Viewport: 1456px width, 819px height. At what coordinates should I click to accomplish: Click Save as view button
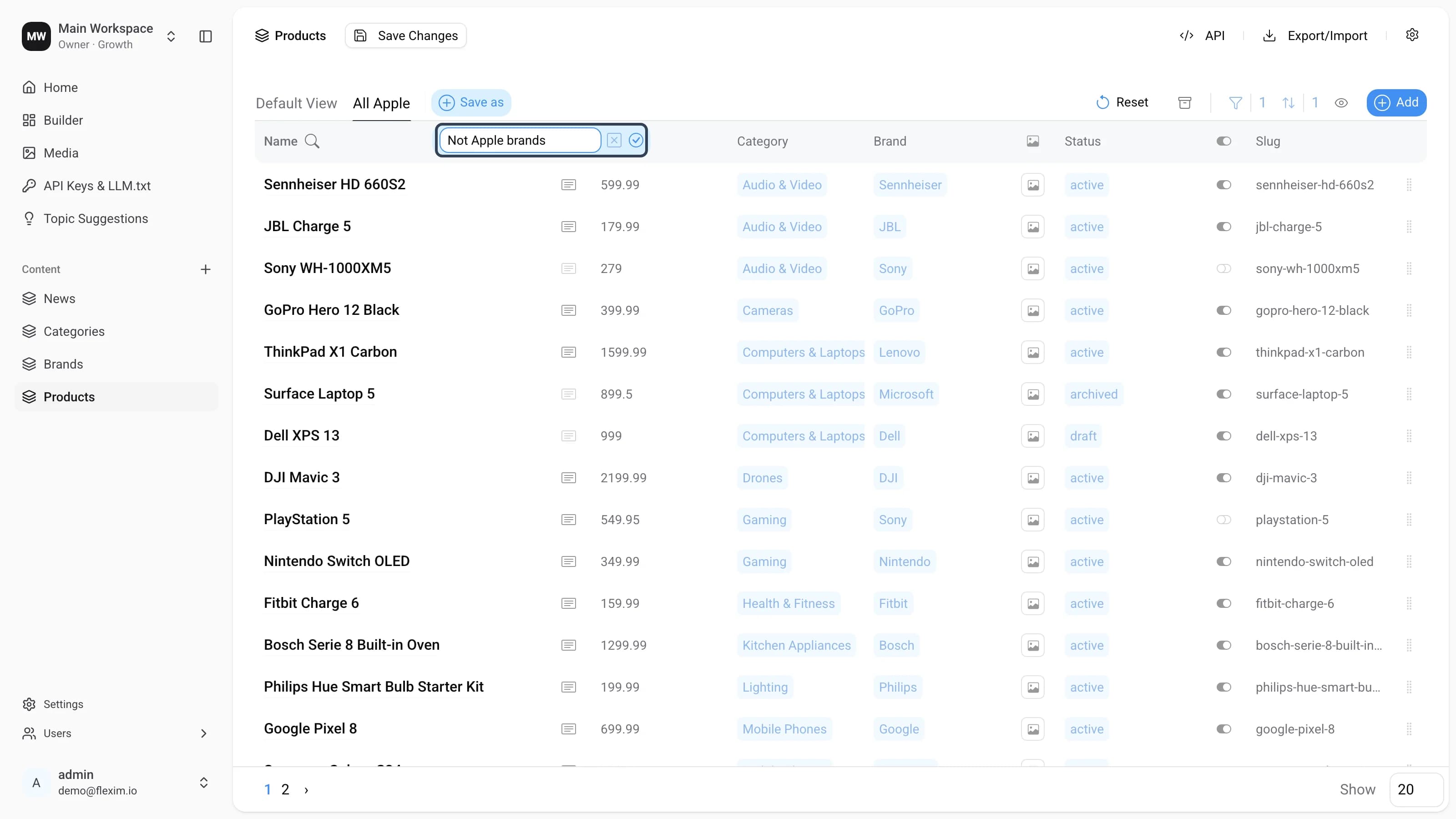471,102
